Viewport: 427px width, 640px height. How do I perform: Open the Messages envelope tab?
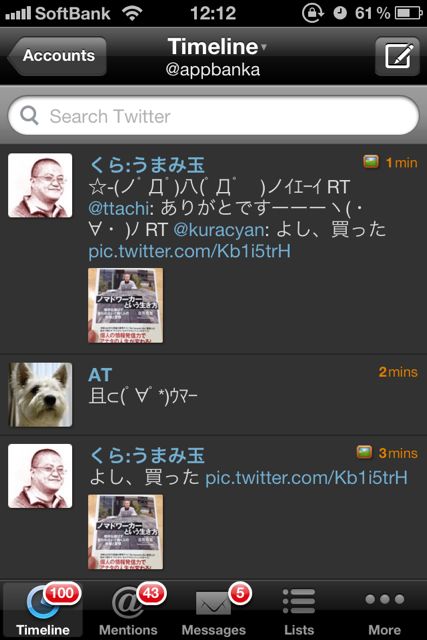coord(214,609)
